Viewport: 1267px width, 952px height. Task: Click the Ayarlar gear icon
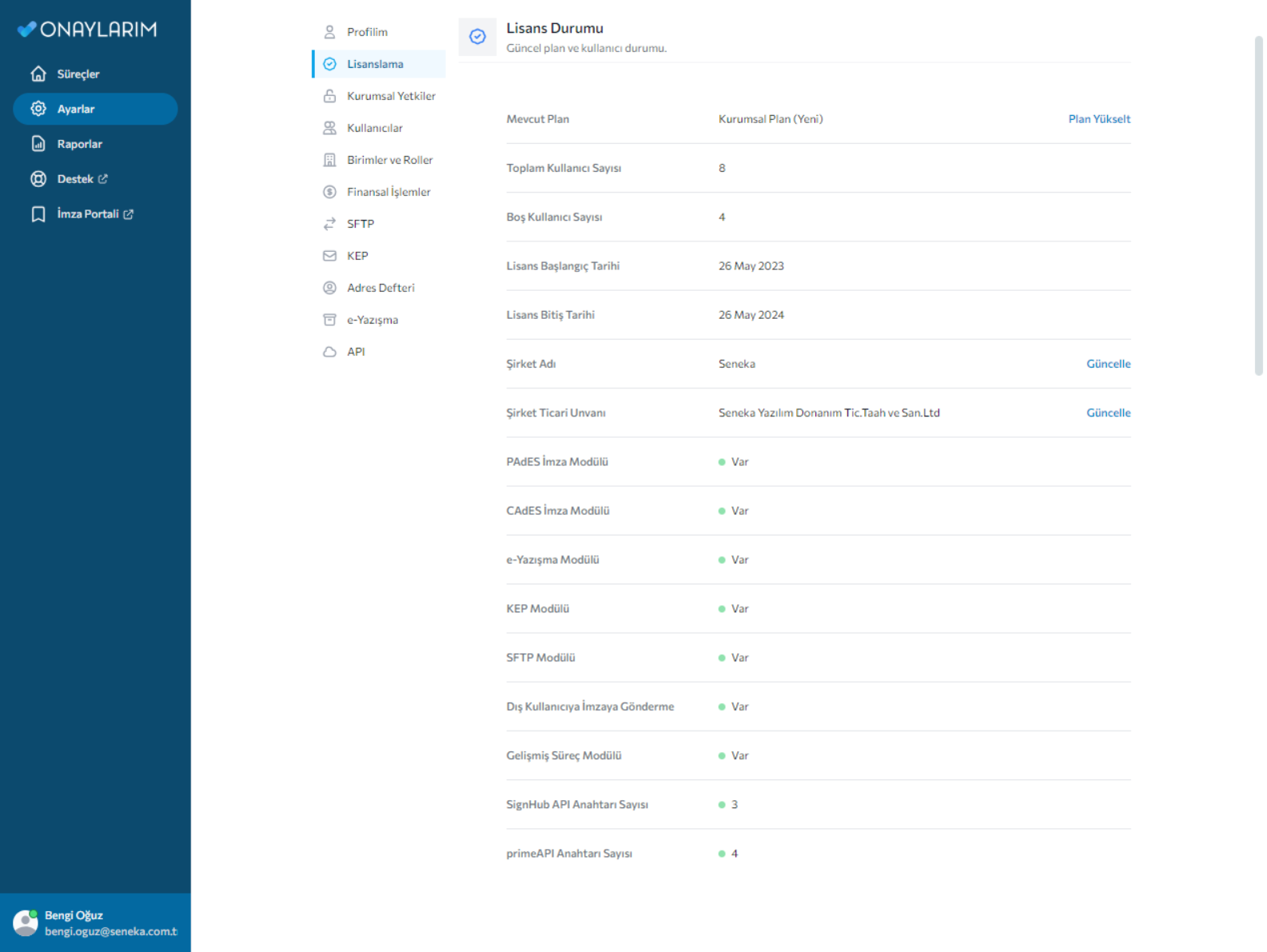[38, 109]
